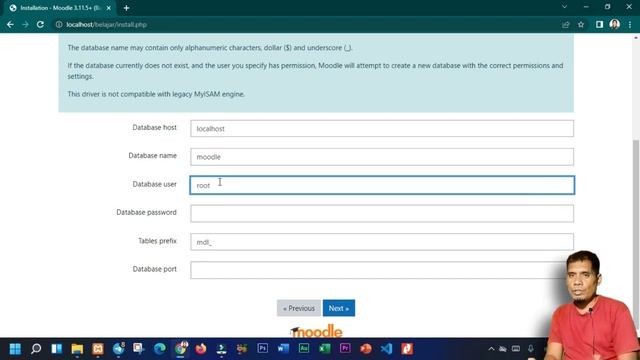The image size is (640, 360).
Task: Open XAMPP control panel from taskbar
Action: tap(98, 349)
